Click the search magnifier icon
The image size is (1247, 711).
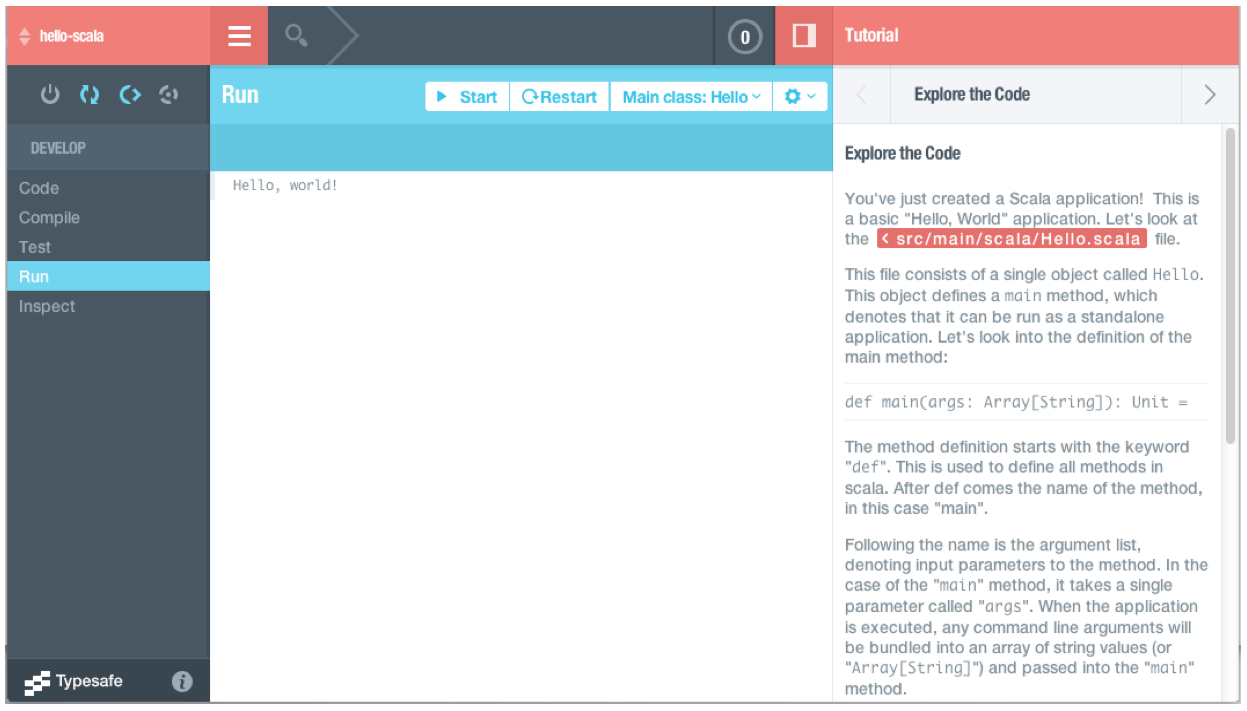(296, 36)
